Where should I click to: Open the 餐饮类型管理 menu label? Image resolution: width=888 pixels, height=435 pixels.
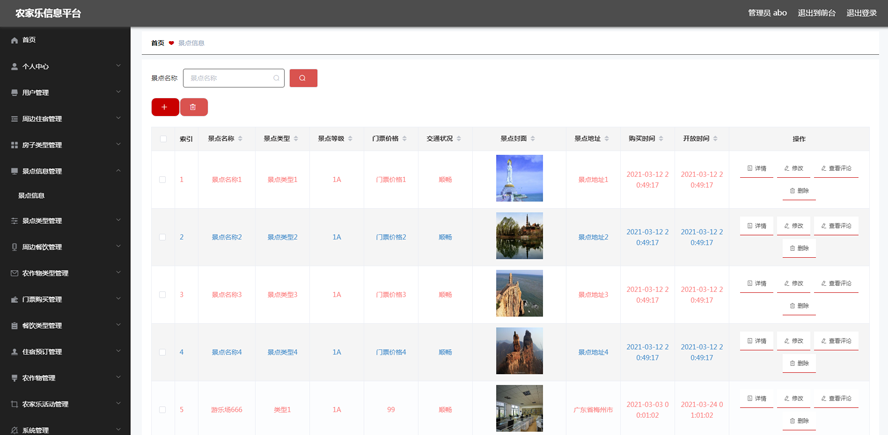(x=42, y=326)
